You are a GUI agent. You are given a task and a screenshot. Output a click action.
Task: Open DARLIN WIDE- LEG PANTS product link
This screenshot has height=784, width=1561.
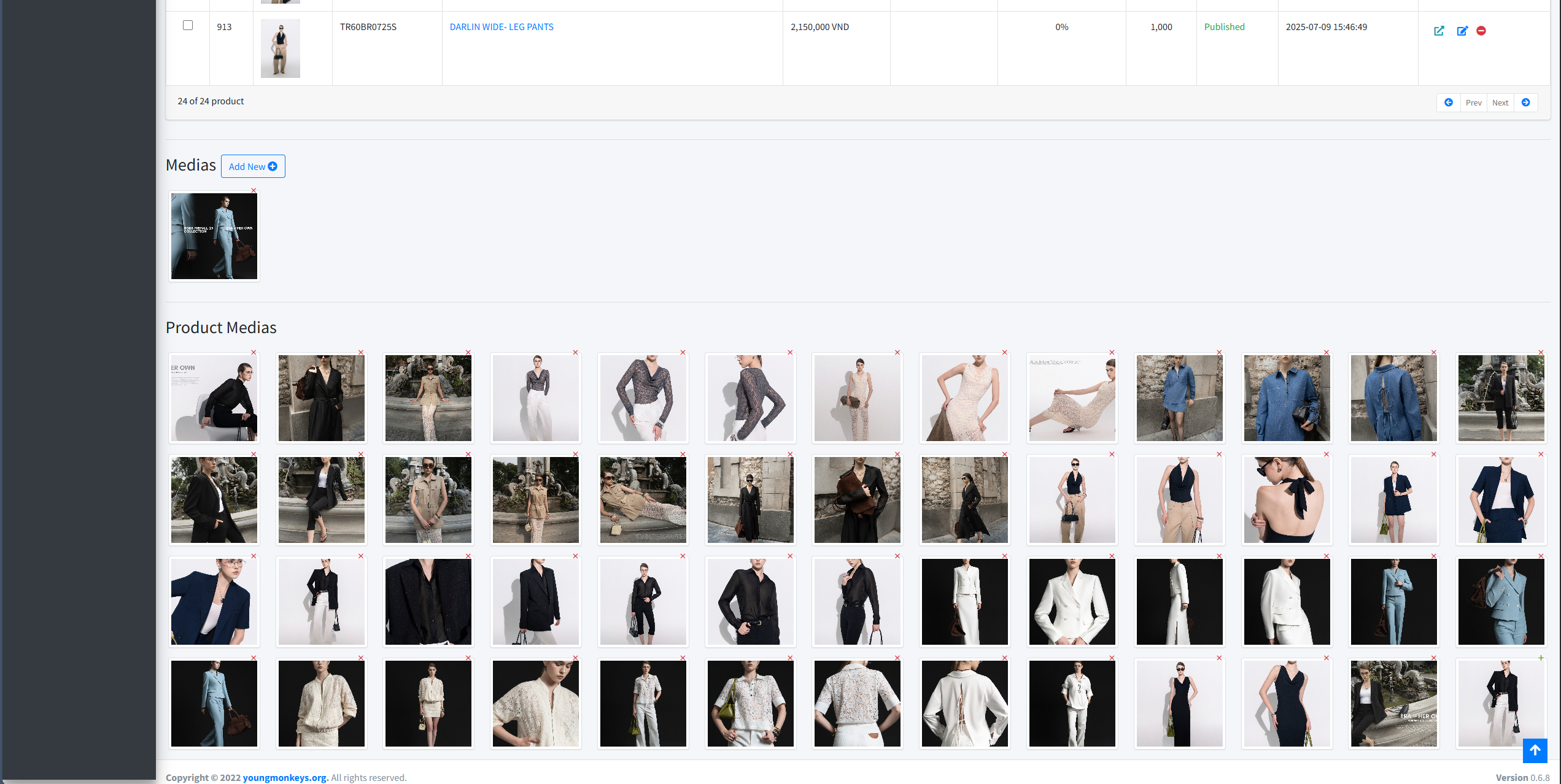point(502,27)
